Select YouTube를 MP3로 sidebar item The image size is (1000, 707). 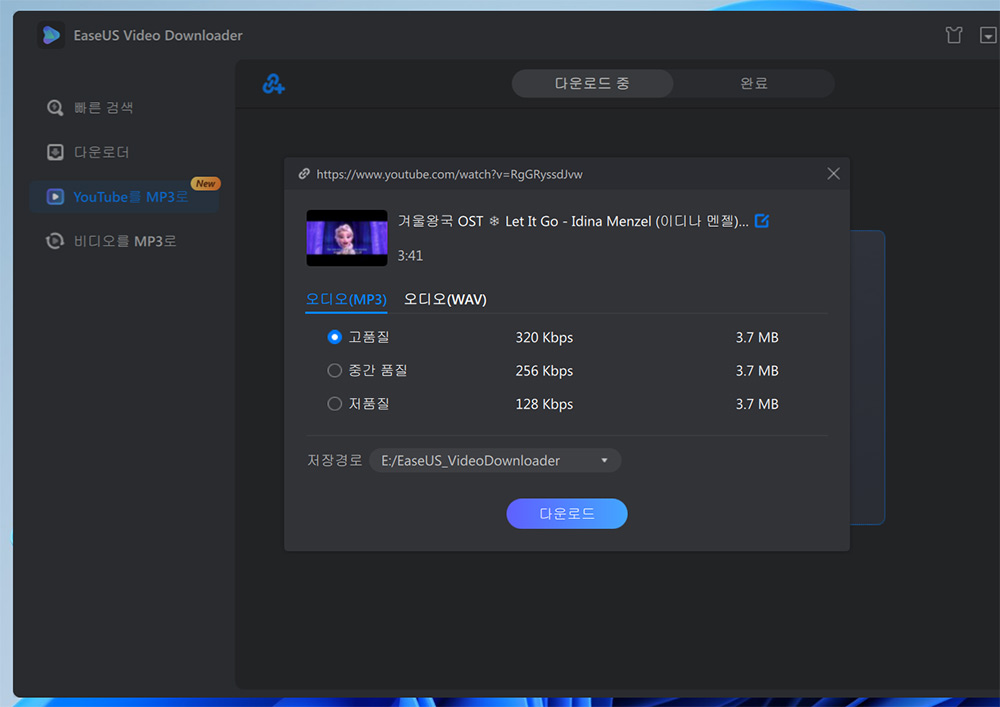pyautogui.click(x=124, y=197)
